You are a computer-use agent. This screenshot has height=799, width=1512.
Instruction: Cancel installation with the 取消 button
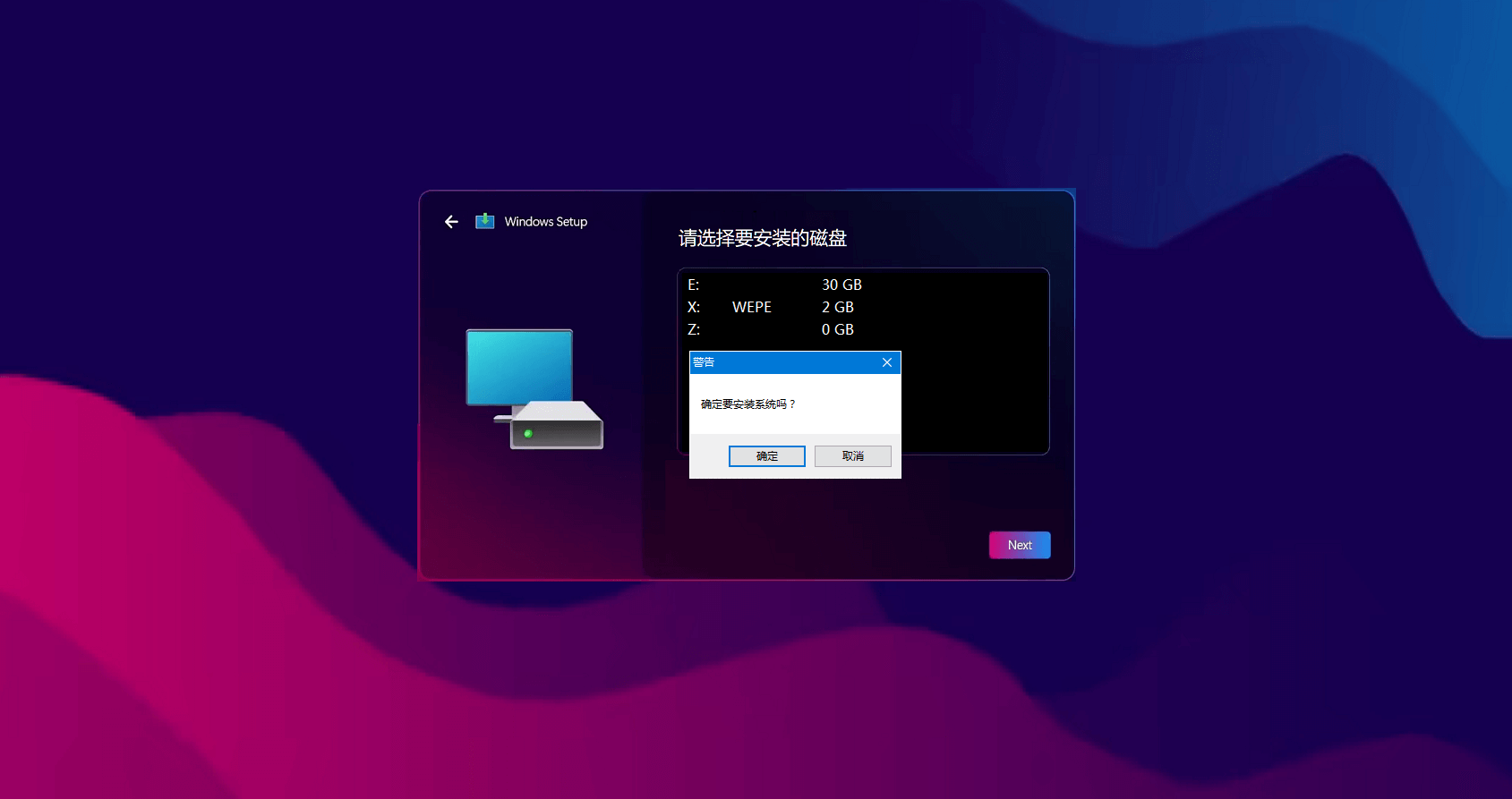(852, 456)
